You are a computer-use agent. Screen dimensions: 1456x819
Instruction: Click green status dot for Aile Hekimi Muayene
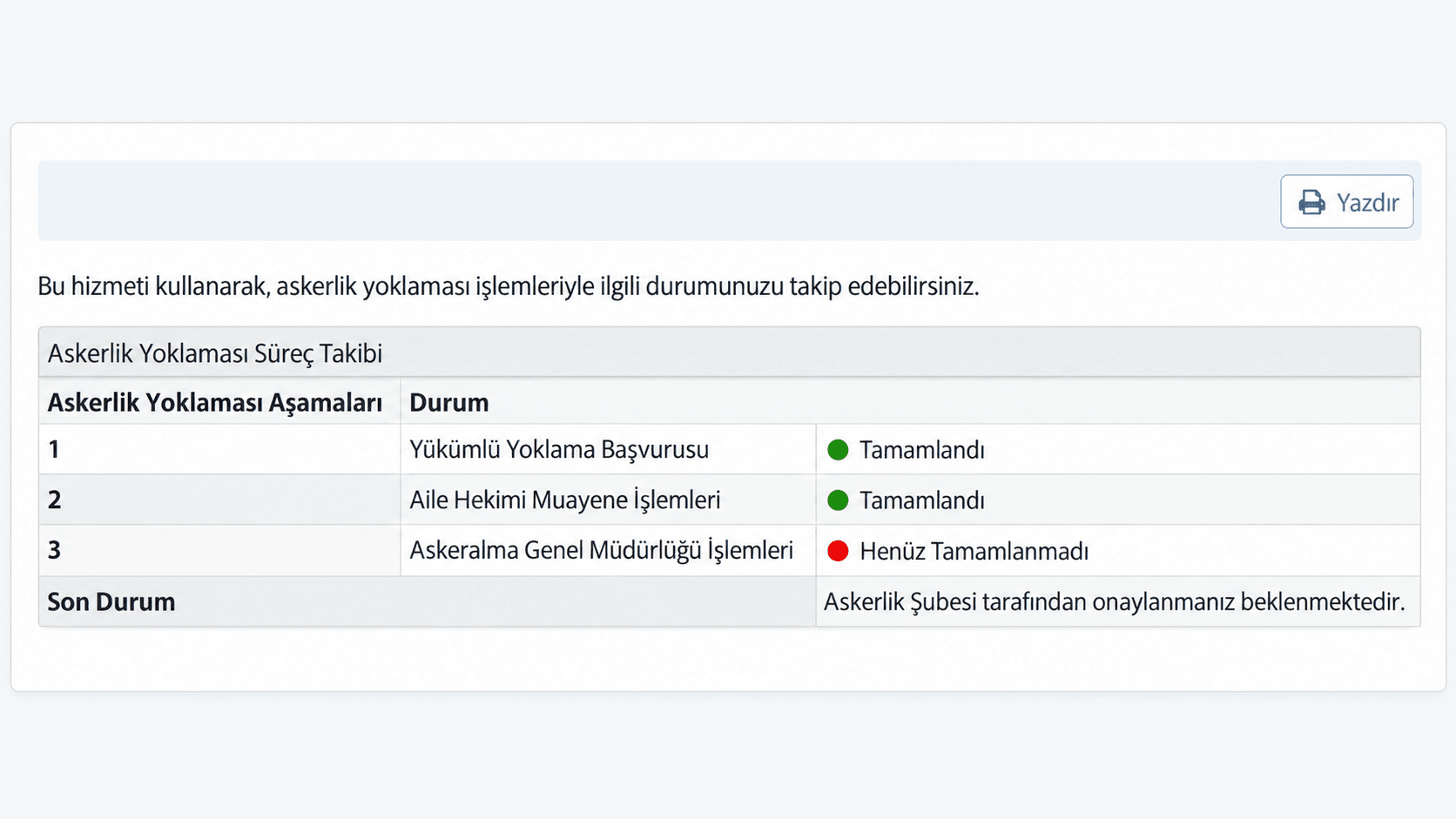[838, 500]
